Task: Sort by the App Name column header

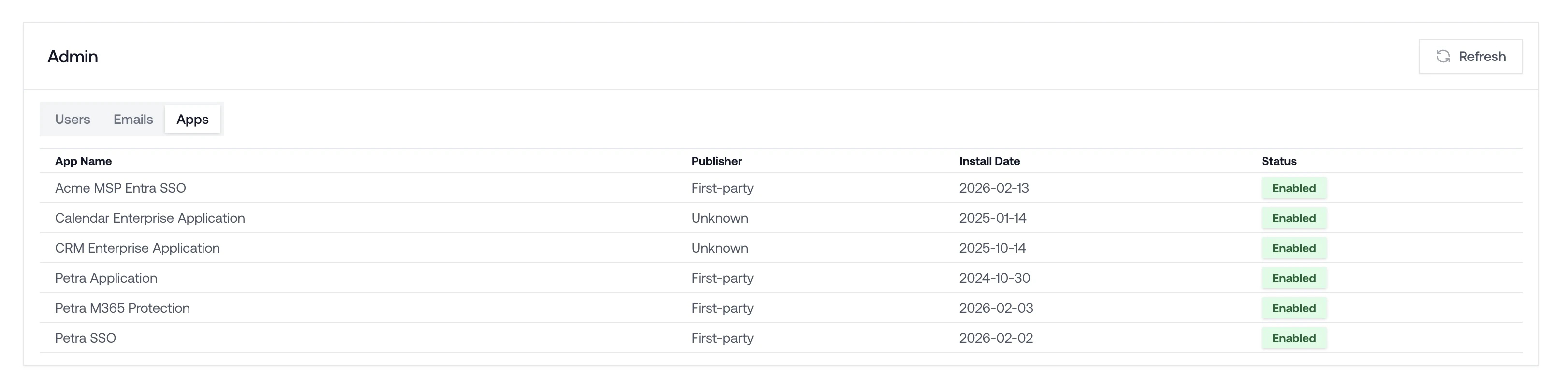Action: pyautogui.click(x=83, y=161)
